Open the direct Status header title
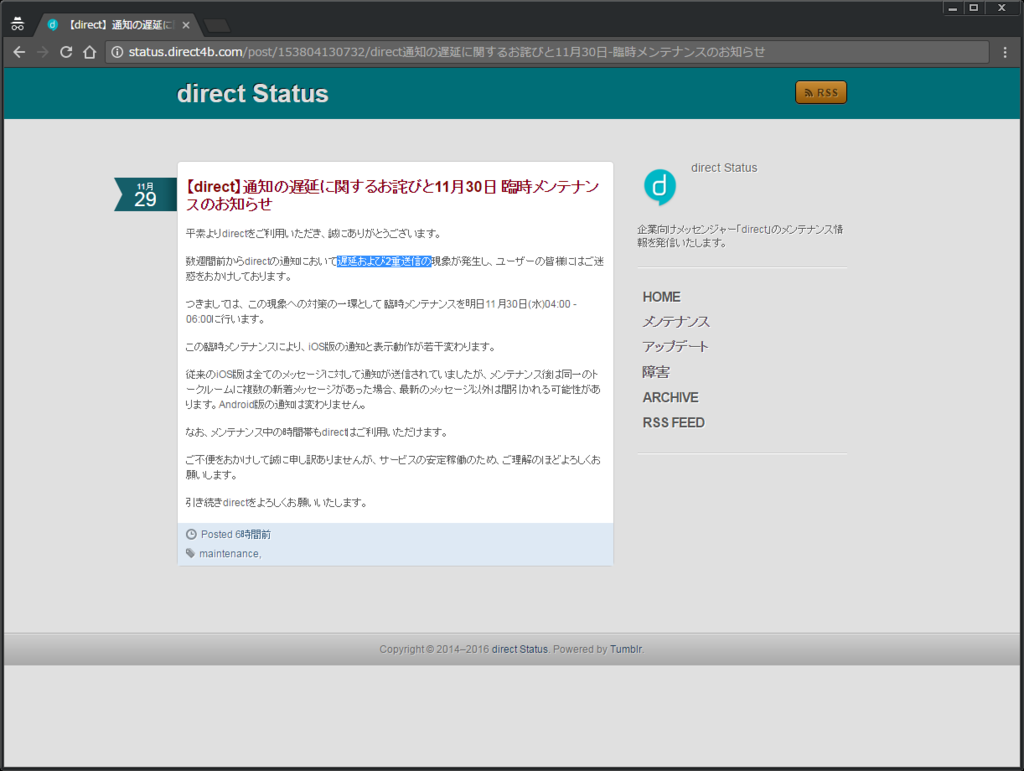 (253, 93)
